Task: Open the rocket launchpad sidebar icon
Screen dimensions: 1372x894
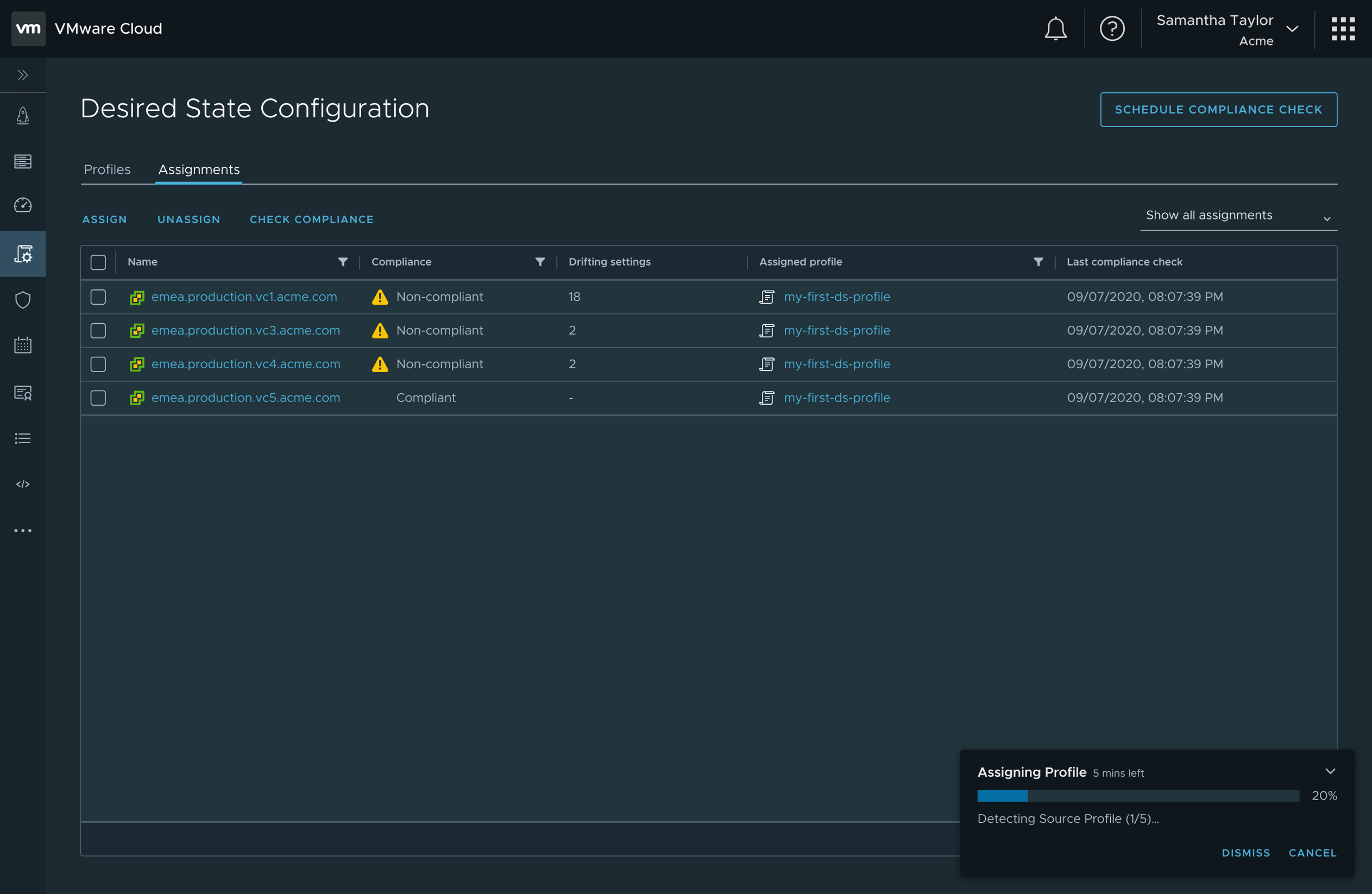Action: pyautogui.click(x=22, y=115)
